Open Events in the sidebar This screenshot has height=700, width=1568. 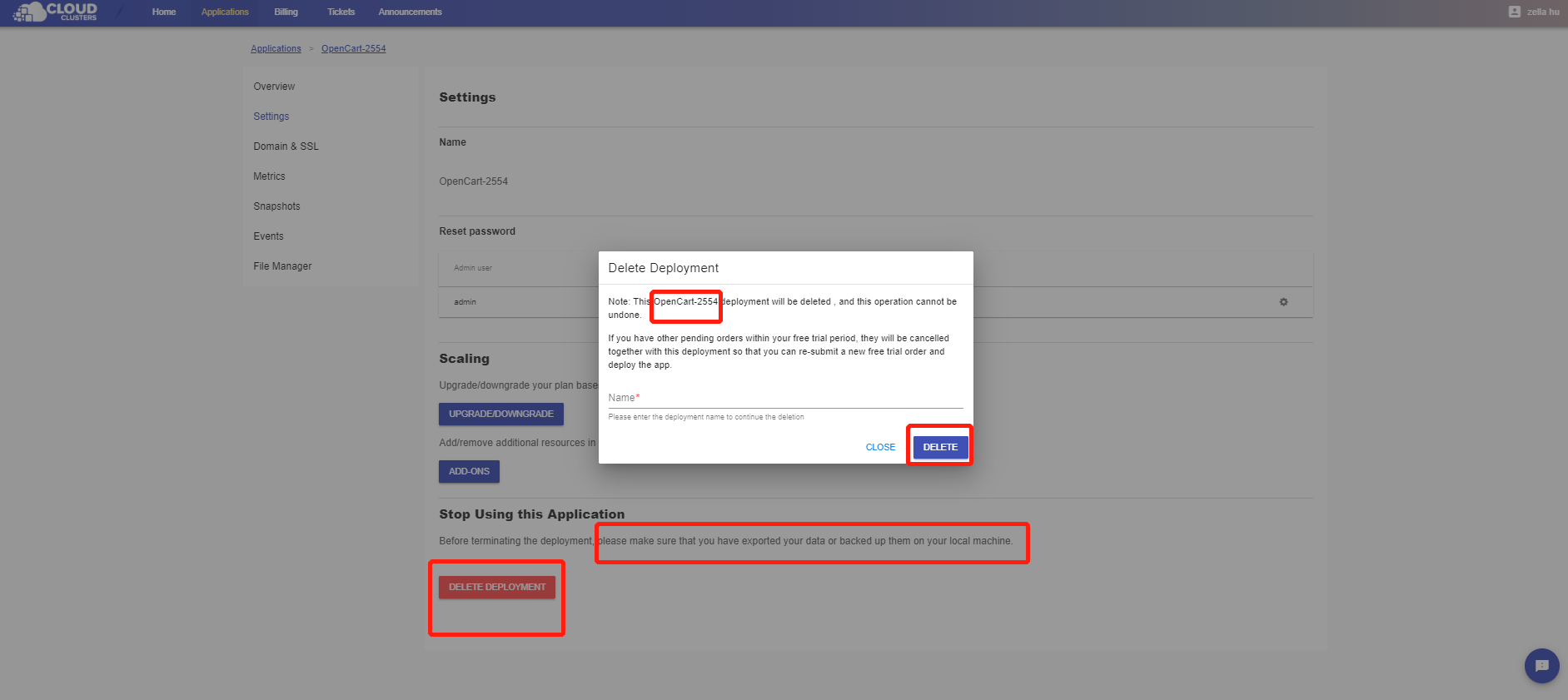coord(268,236)
